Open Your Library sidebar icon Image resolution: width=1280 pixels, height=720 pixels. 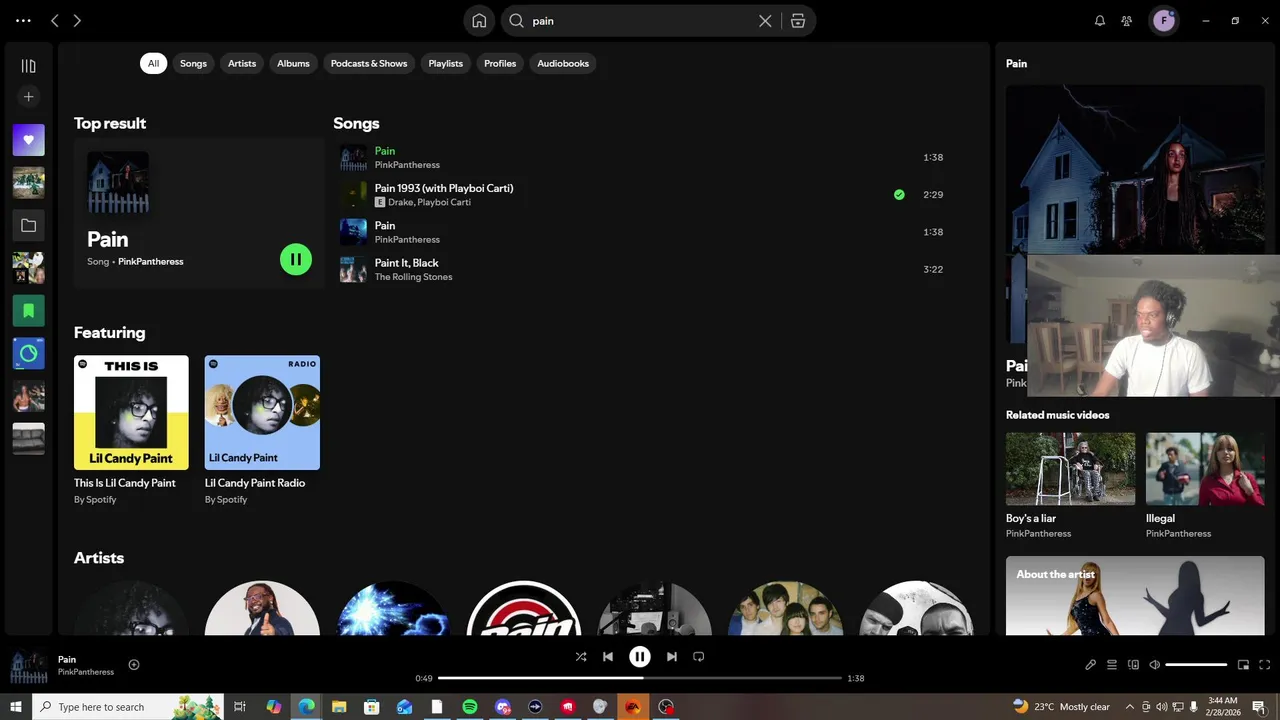click(28, 66)
